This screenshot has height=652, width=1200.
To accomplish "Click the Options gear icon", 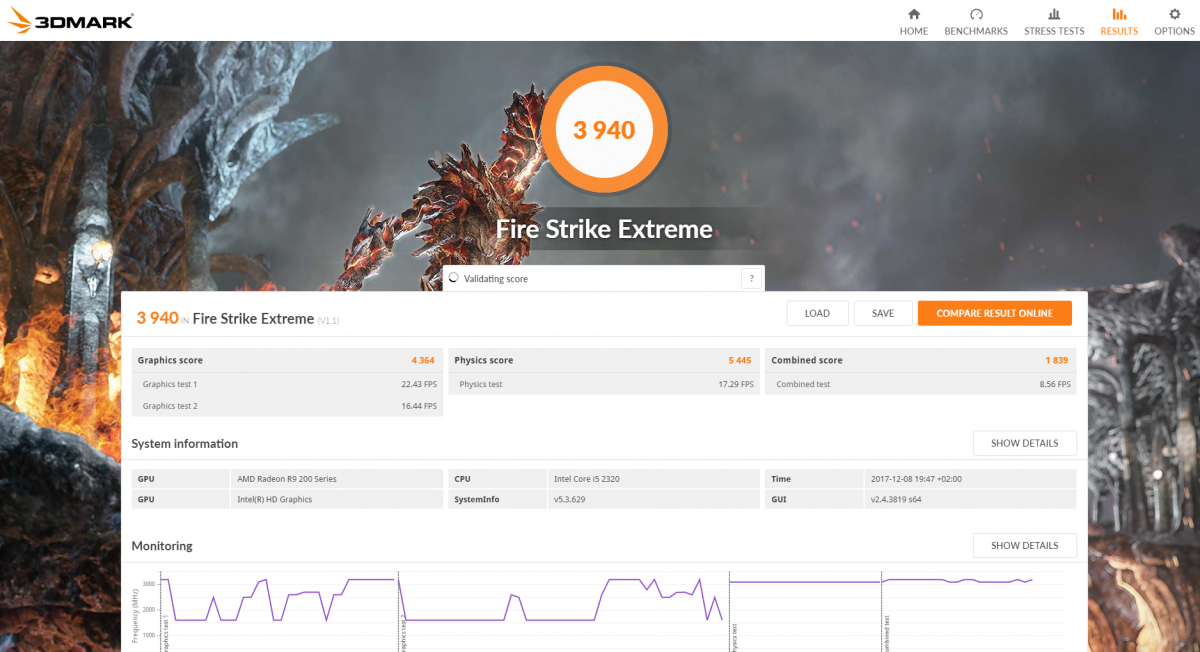I will click(x=1174, y=14).
